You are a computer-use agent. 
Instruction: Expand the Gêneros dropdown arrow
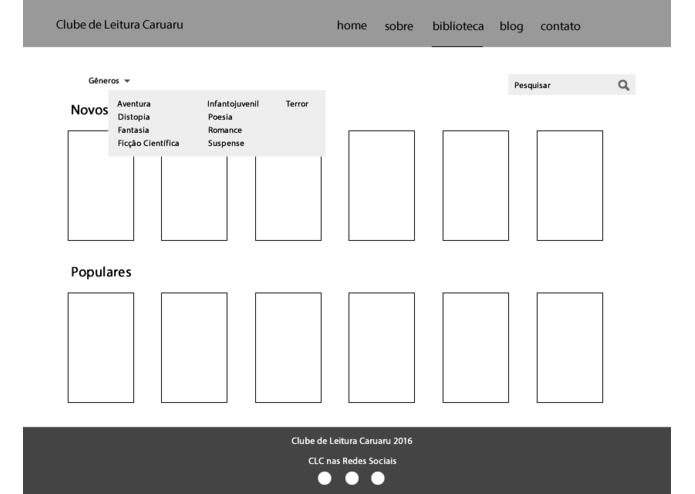point(127,81)
